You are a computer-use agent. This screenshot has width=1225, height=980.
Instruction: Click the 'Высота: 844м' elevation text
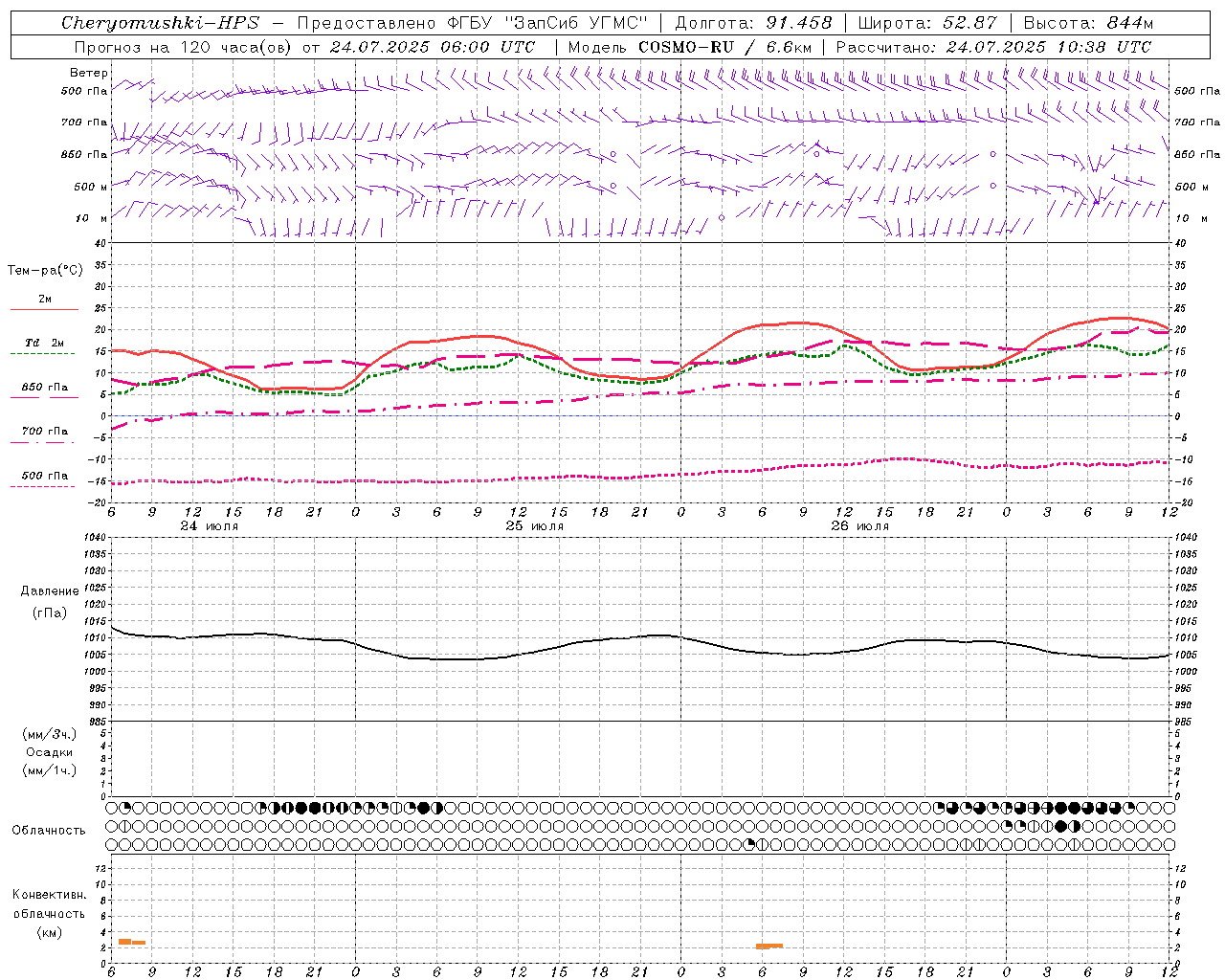pos(1088,23)
